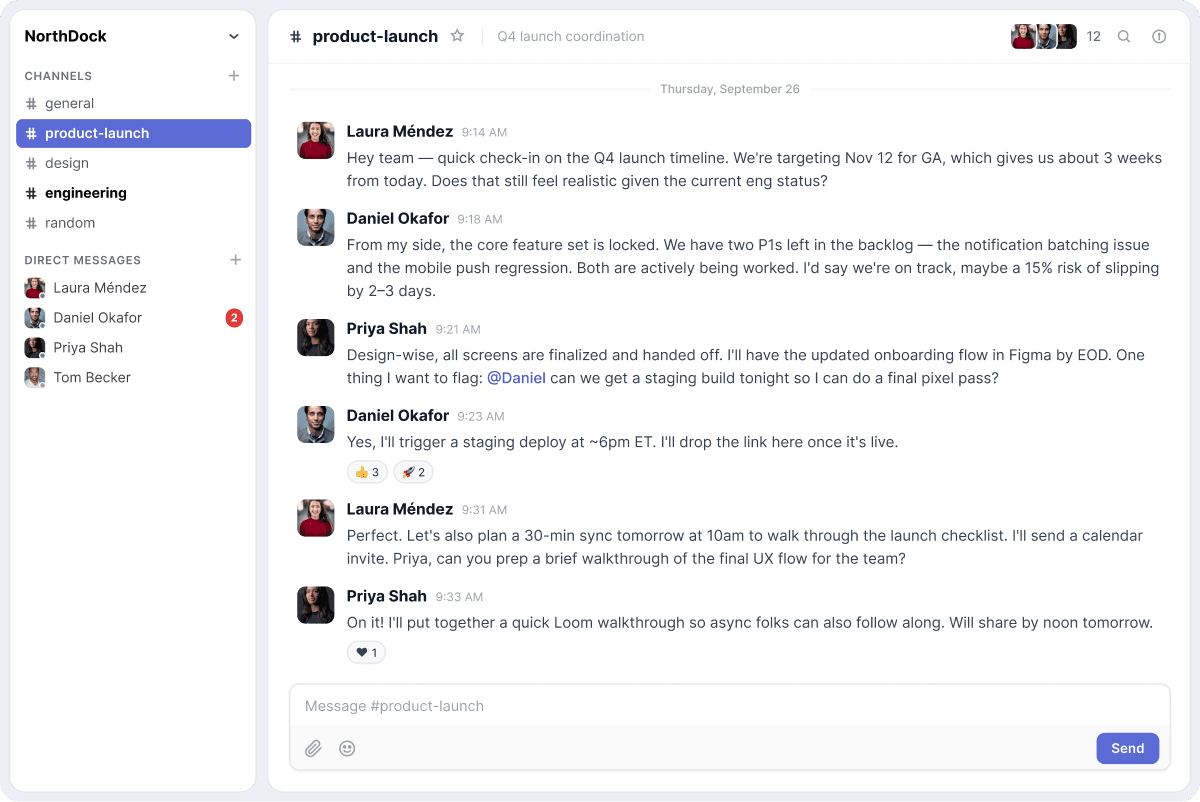Go to the random channel

click(x=133, y=223)
